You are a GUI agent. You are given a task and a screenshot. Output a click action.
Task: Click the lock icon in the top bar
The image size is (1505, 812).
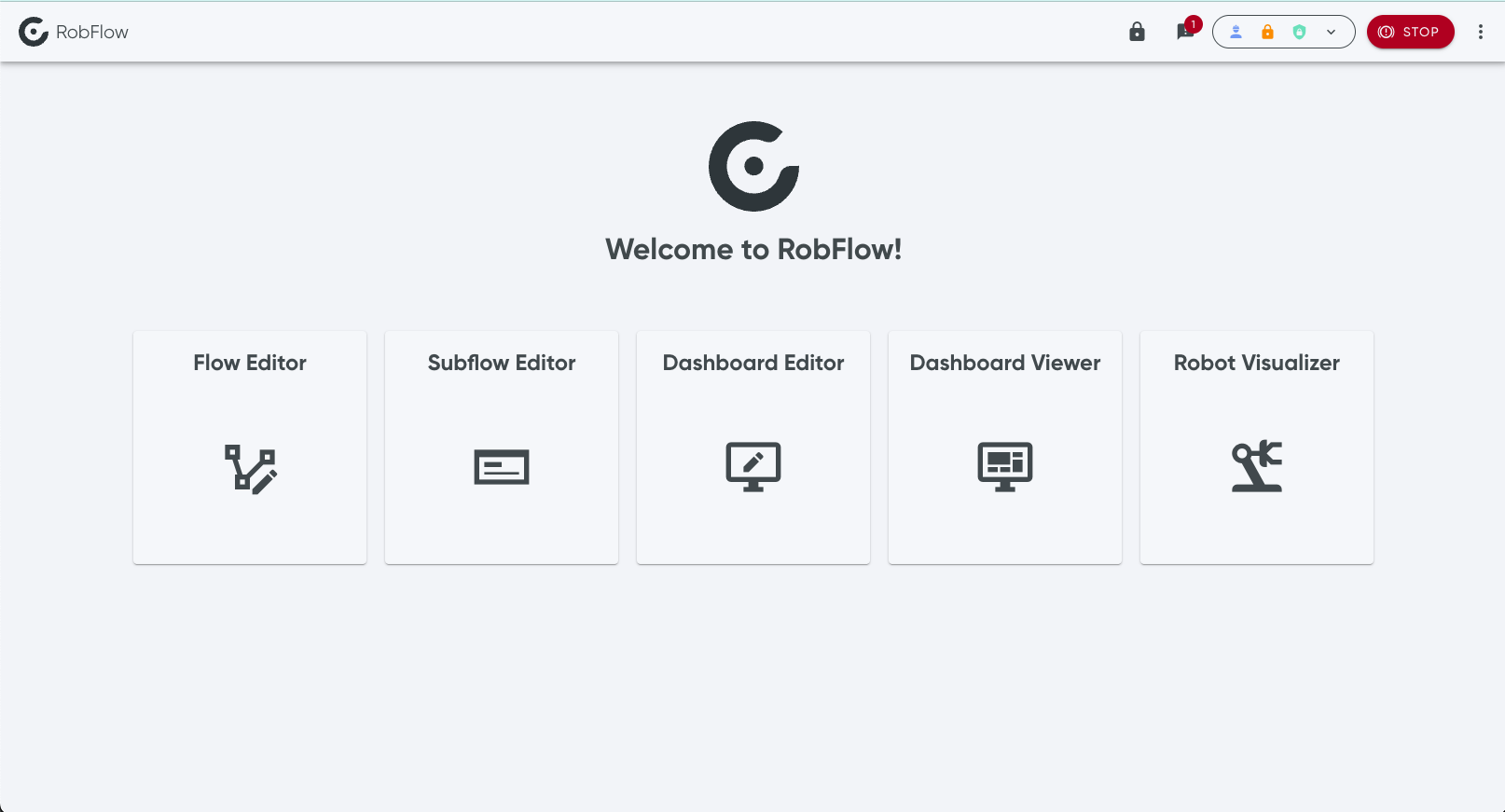point(1137,32)
